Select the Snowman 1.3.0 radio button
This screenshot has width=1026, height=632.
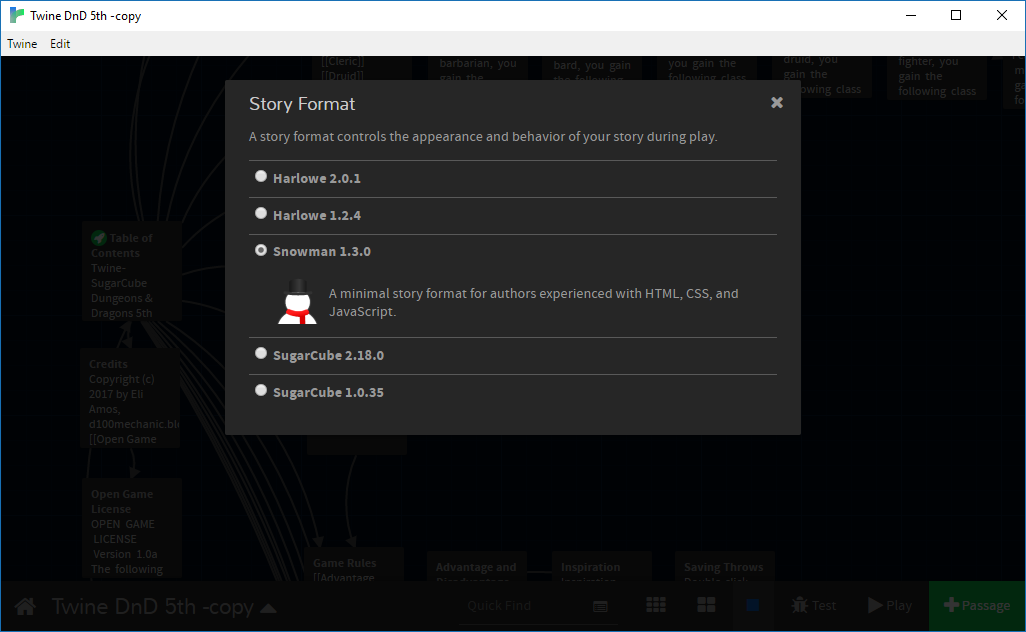[x=261, y=250]
